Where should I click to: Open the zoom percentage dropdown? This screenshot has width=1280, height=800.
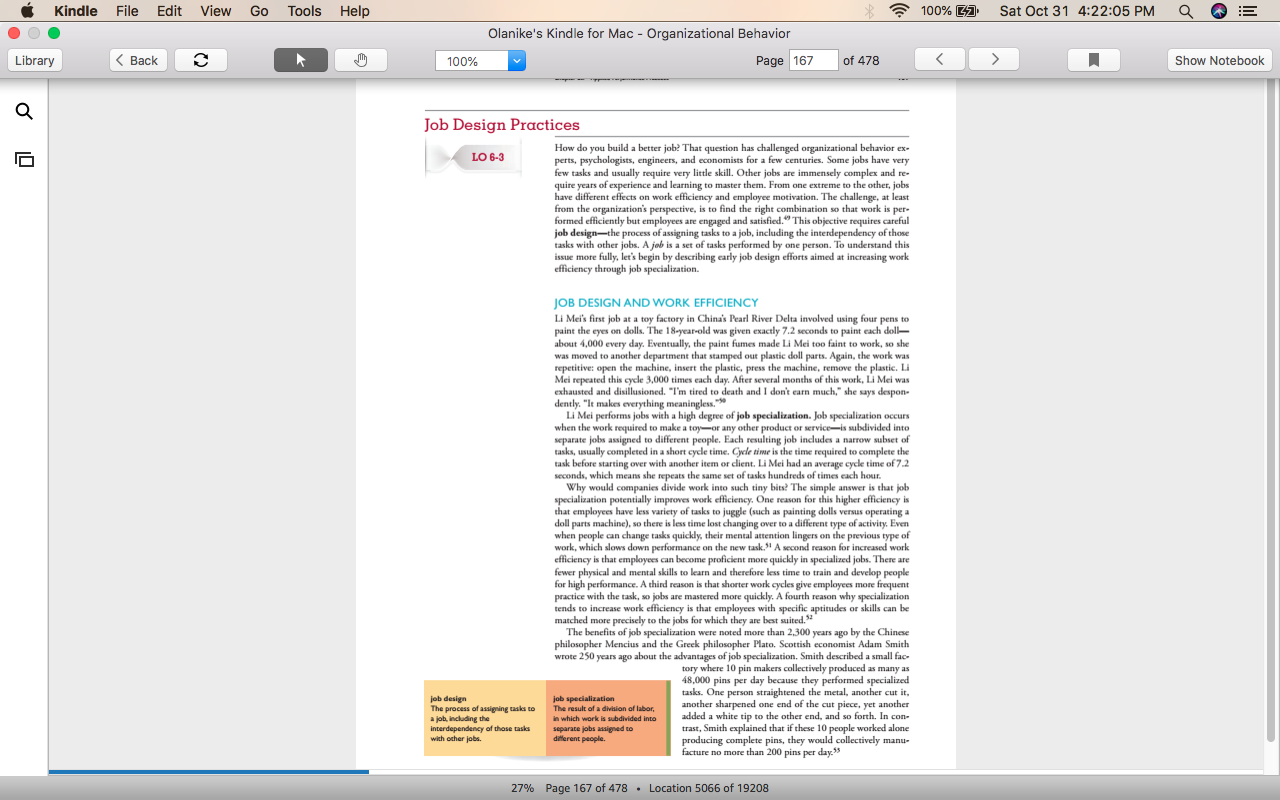point(517,61)
